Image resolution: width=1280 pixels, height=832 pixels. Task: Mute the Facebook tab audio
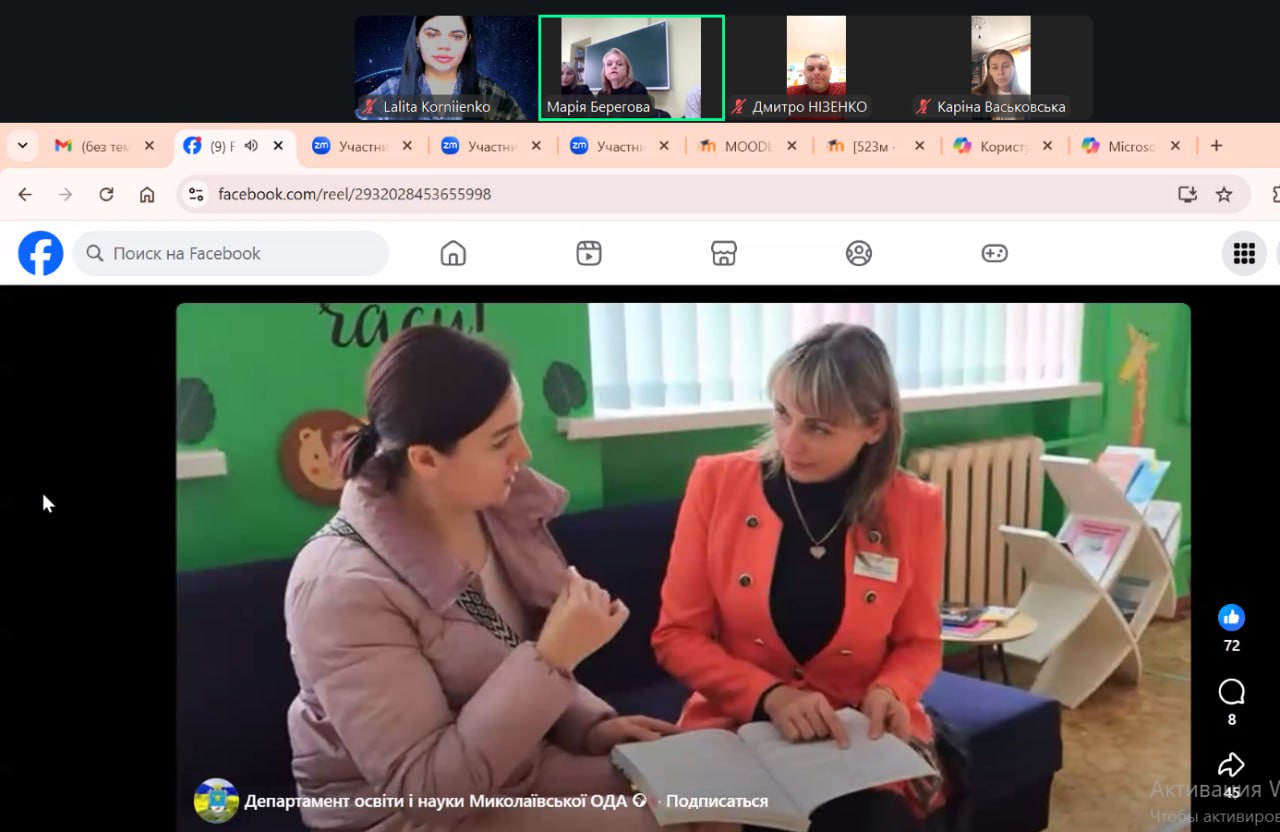(251, 146)
